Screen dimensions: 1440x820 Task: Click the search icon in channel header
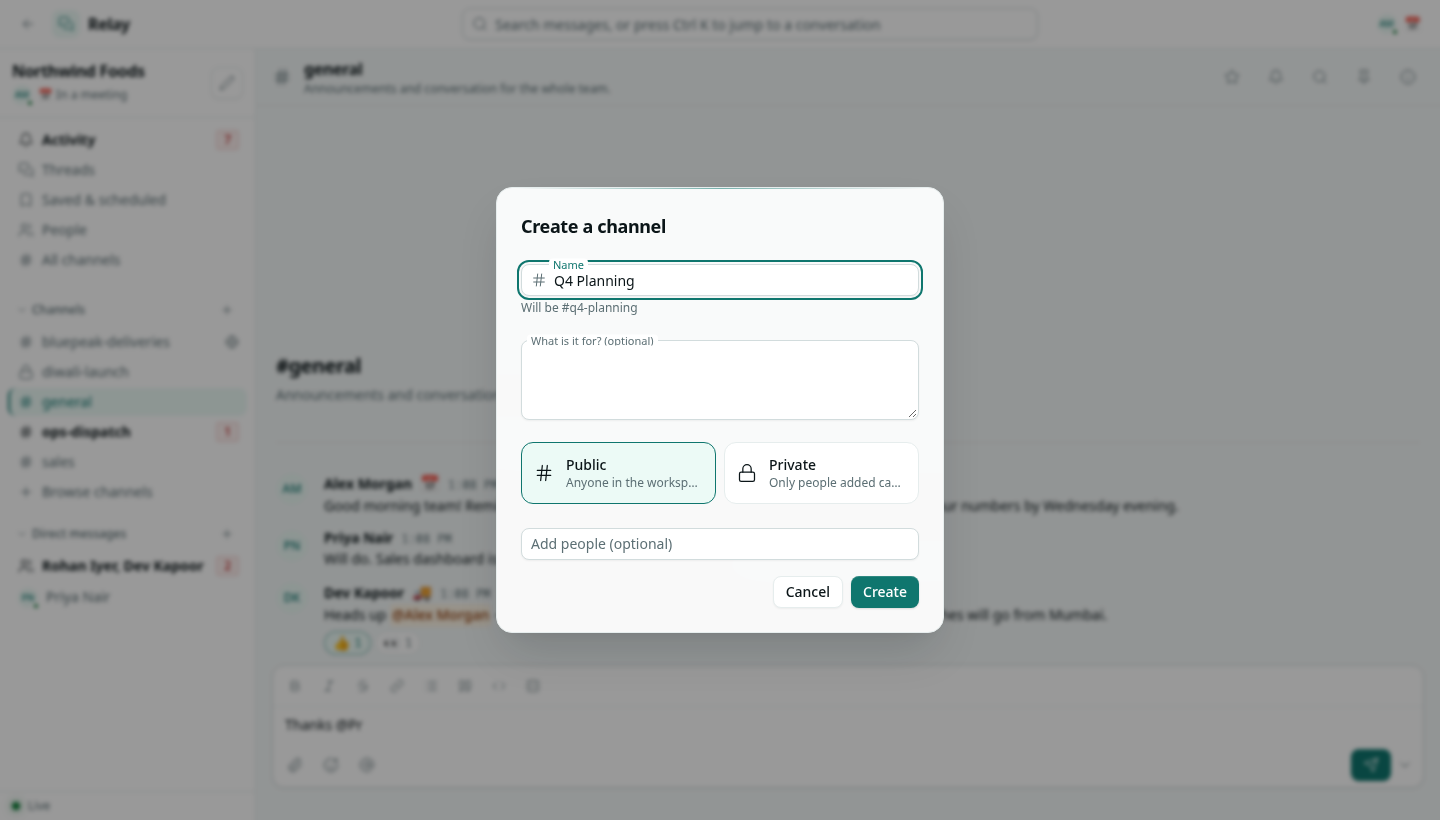click(1320, 77)
